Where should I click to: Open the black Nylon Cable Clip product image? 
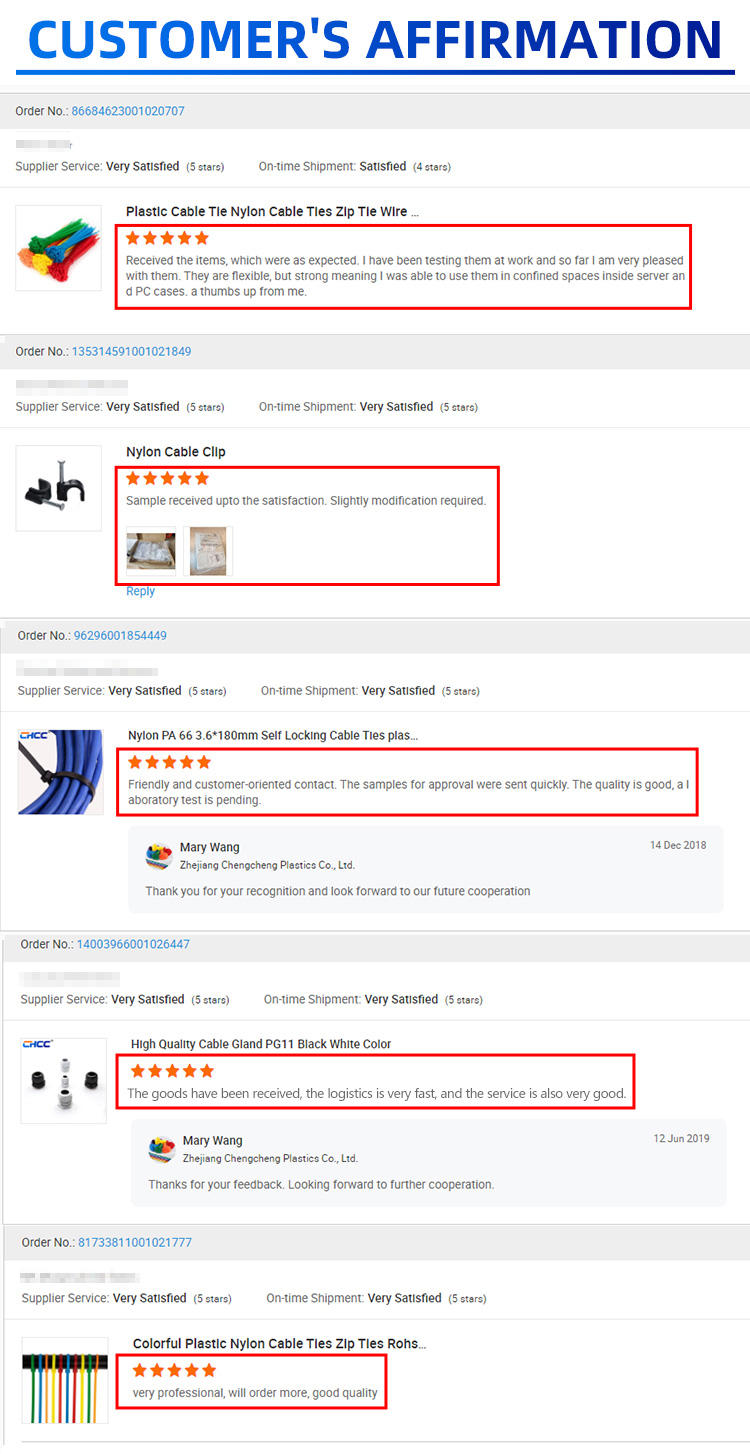[x=59, y=488]
